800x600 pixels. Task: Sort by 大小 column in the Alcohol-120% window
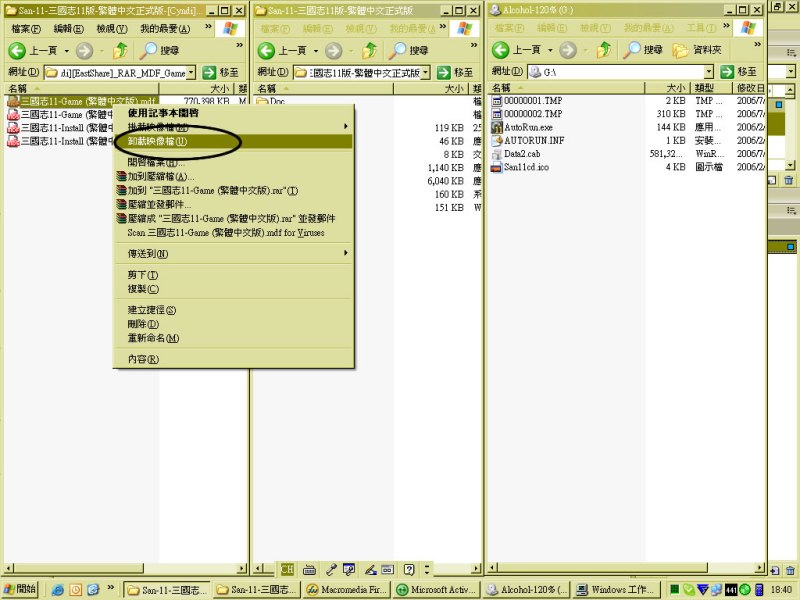click(x=667, y=88)
